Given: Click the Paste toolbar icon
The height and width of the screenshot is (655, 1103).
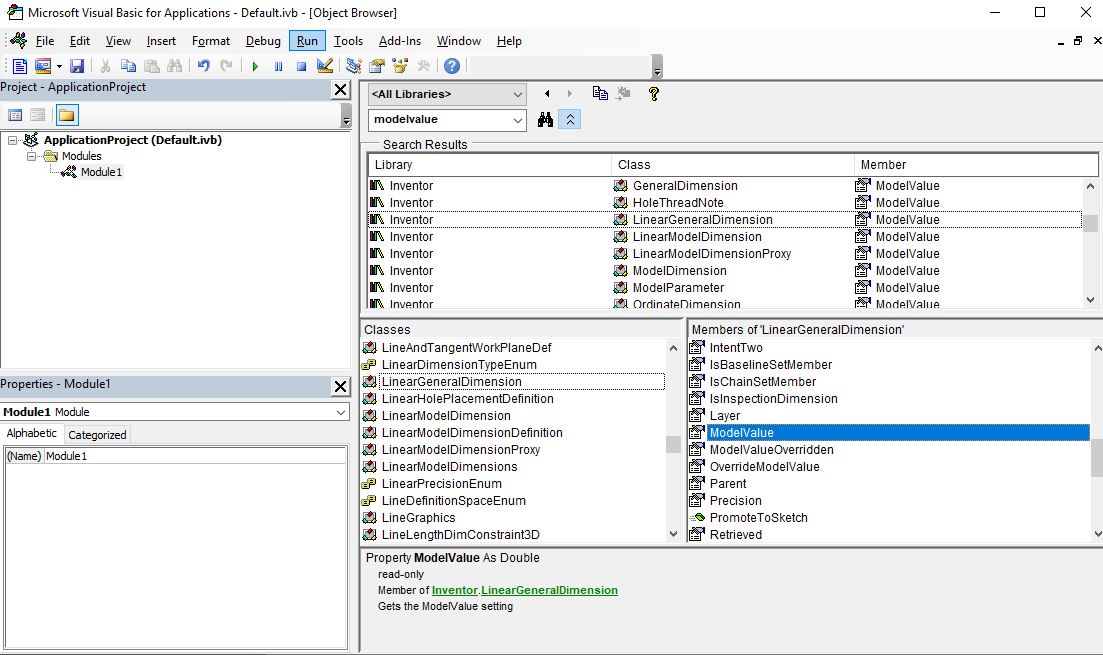Looking at the screenshot, I should [x=151, y=66].
